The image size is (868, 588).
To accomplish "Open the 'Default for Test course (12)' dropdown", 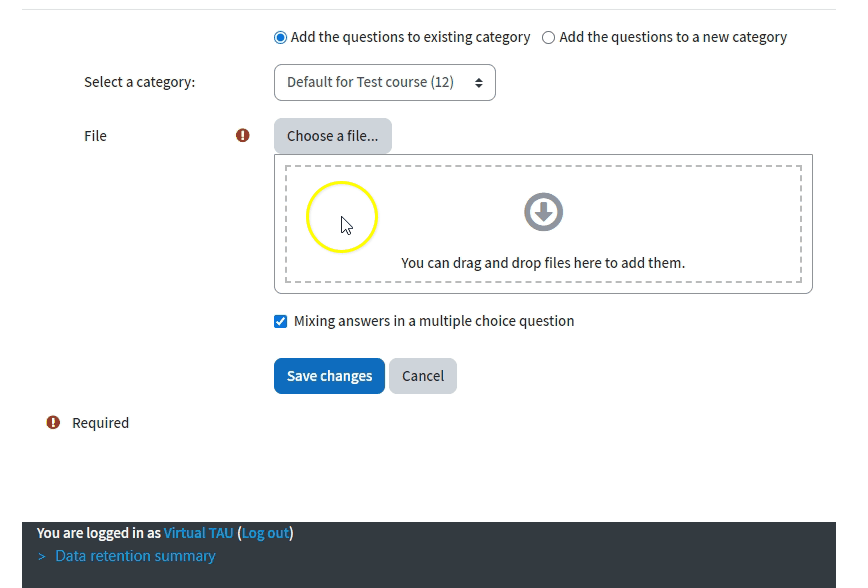I will coord(384,83).
